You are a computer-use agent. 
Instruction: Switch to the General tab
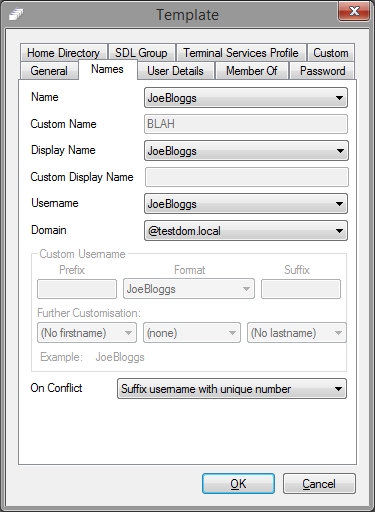pyautogui.click(x=49, y=71)
